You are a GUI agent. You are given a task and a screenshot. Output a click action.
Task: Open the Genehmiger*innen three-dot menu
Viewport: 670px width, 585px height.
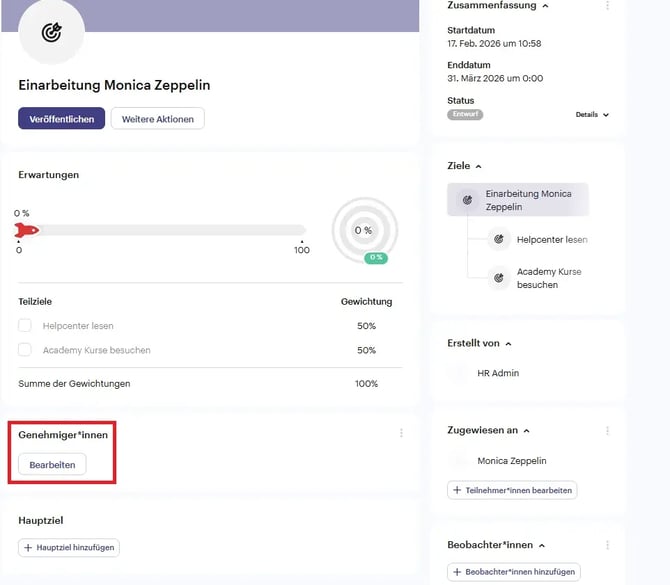pos(401,433)
